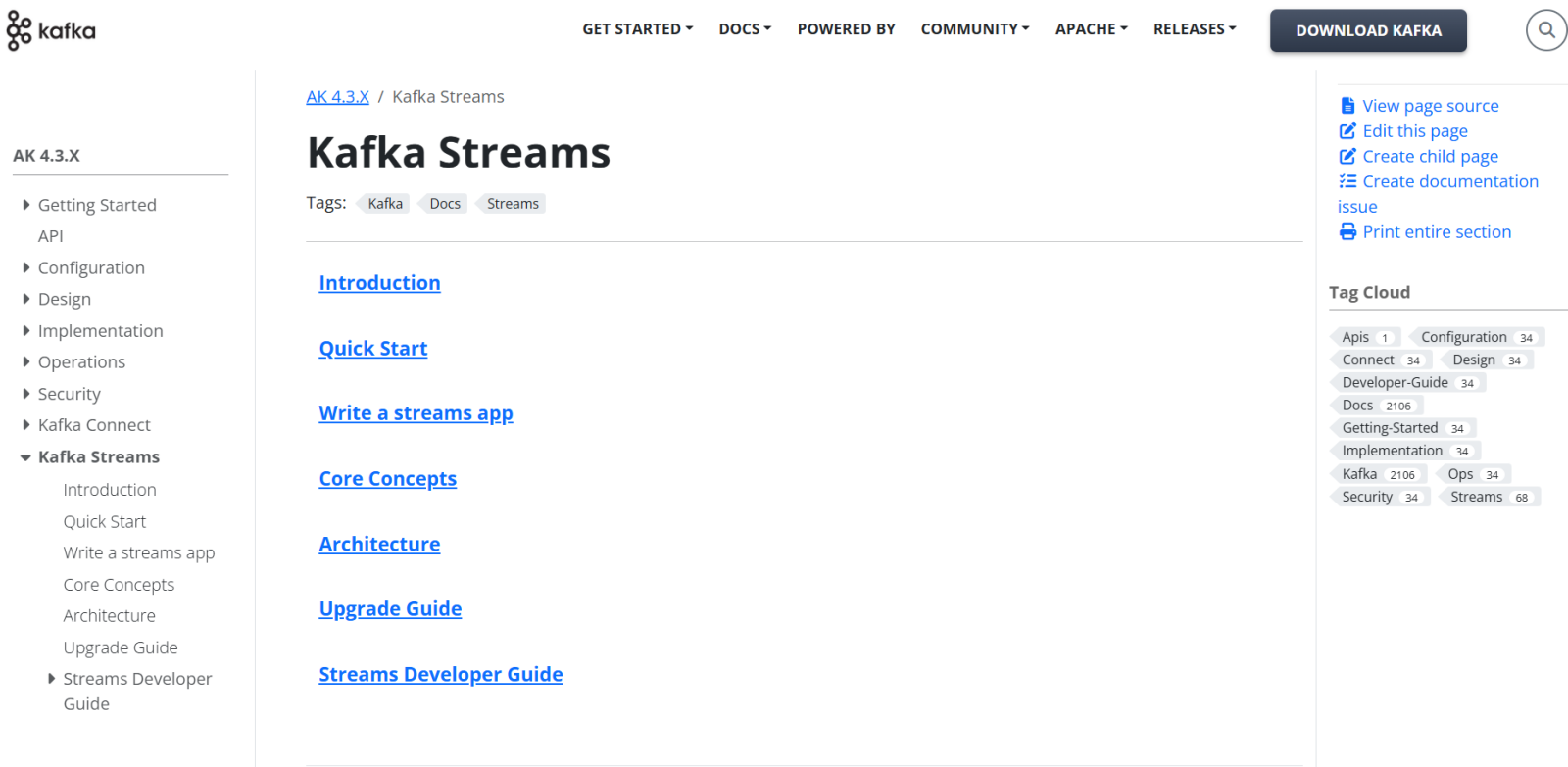Open the DOCS dropdown menu

[745, 29]
